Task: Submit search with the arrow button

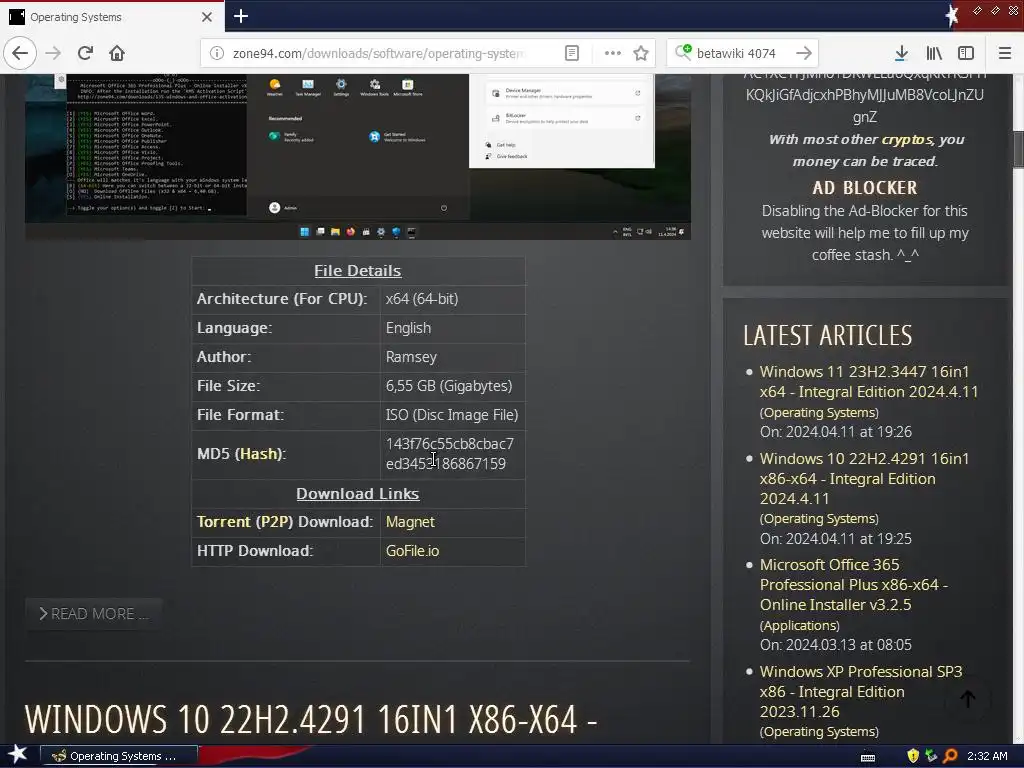Action: click(804, 53)
